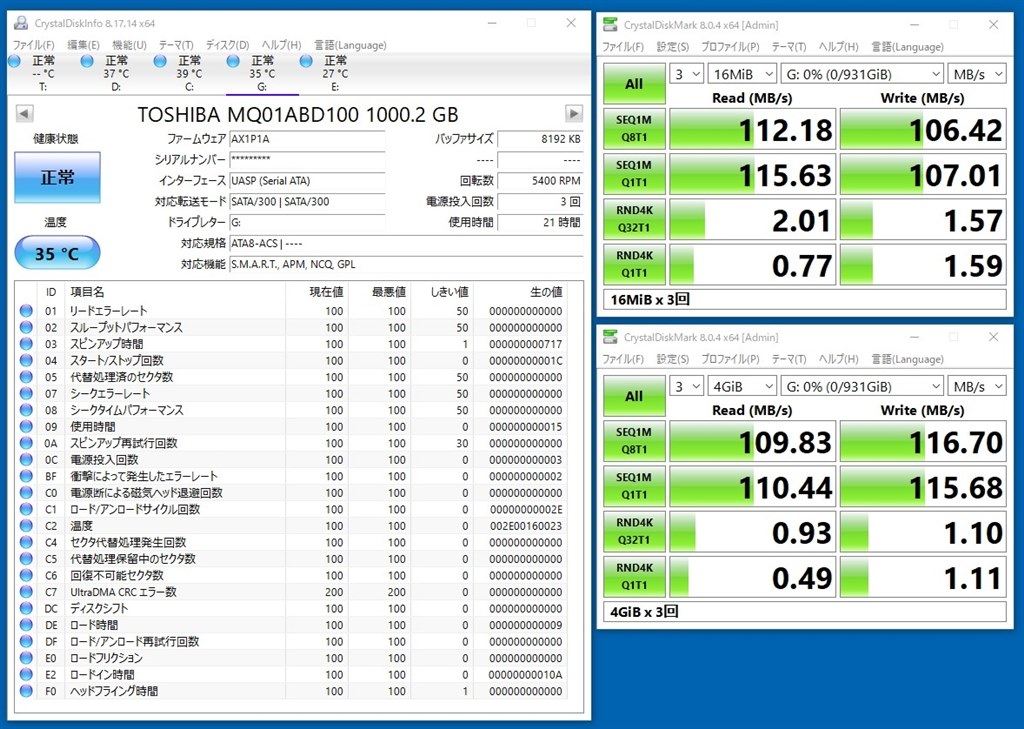Click the CrystalDiskMark icon in the 4GiB window title bar
Viewport: 1024px width, 729px height.
pos(611,337)
